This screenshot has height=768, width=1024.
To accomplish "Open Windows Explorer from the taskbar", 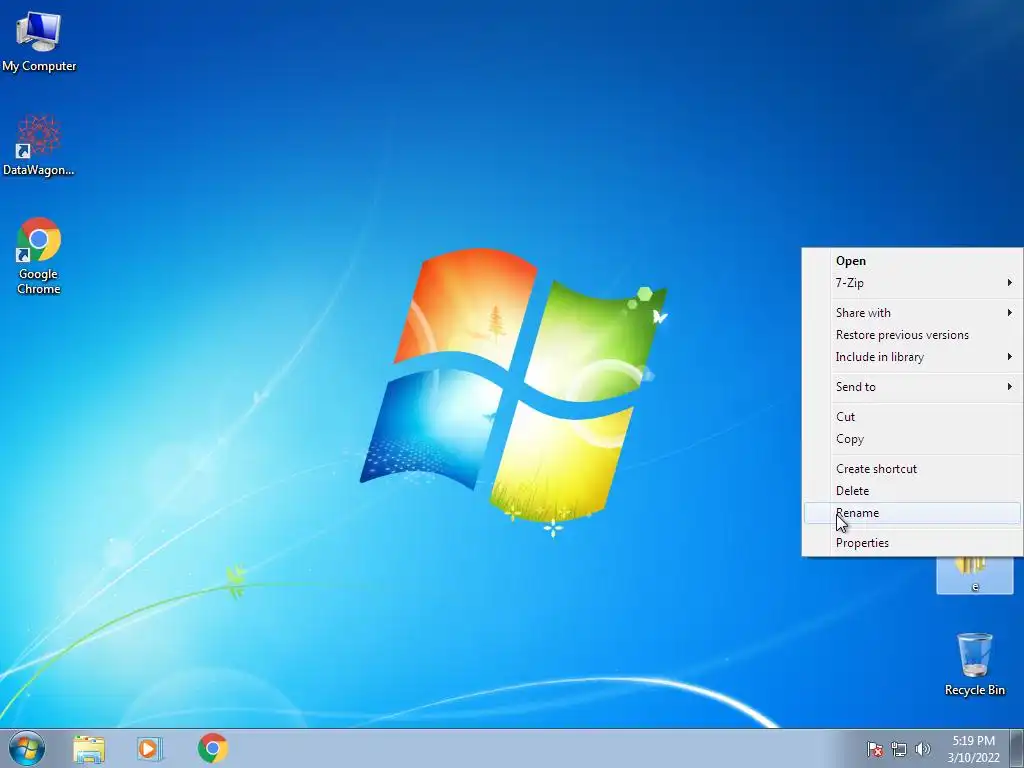I will [x=89, y=748].
